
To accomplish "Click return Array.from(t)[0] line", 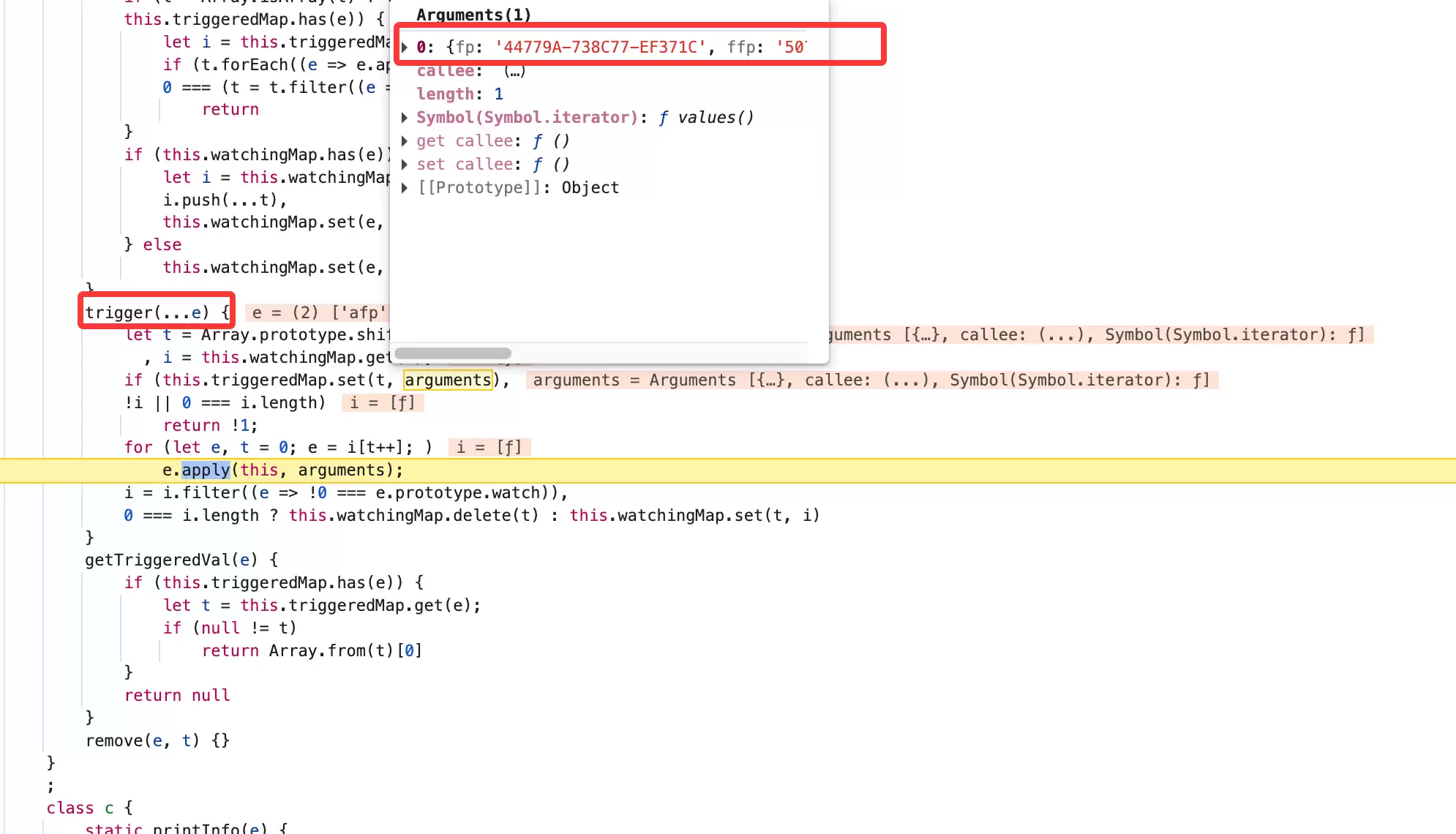I will point(312,651).
